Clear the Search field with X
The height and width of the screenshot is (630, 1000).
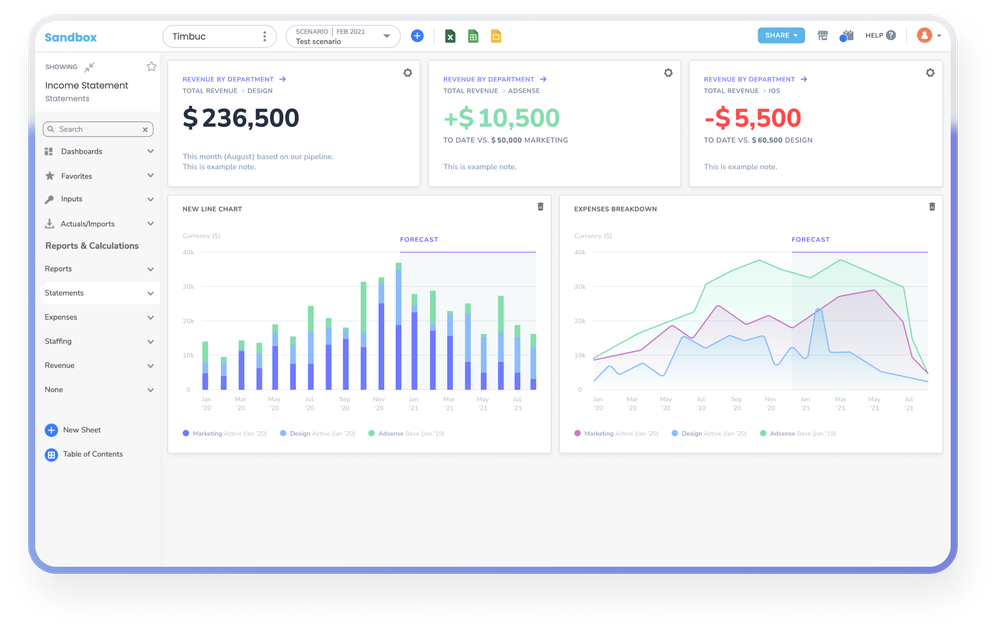[x=145, y=129]
